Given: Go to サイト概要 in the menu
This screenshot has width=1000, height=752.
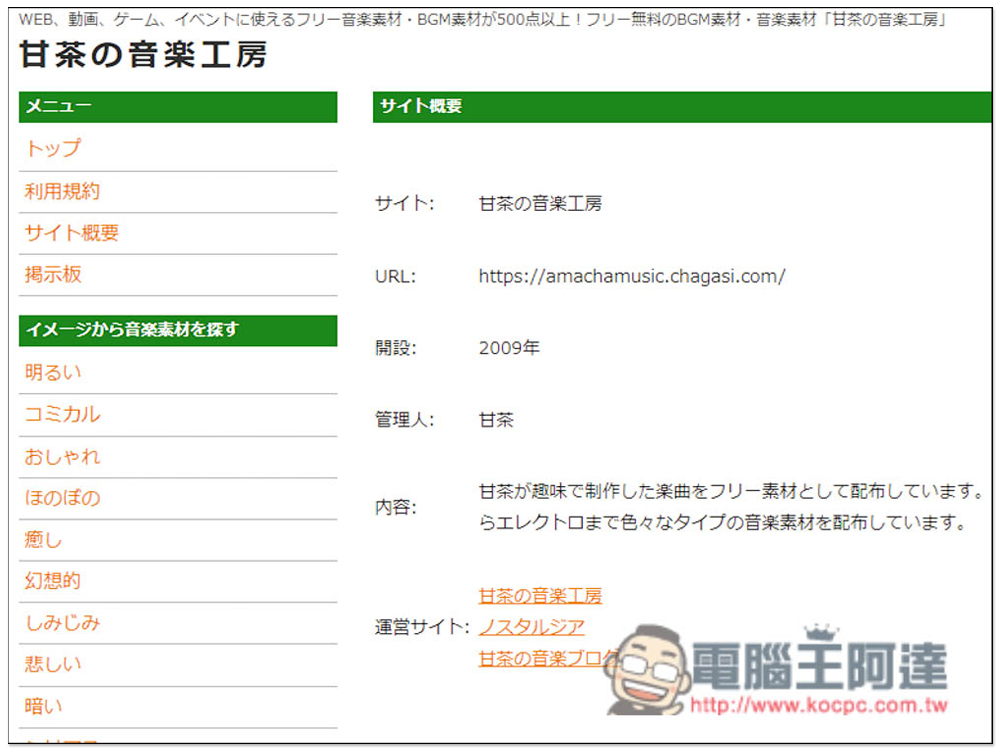Looking at the screenshot, I should click(x=71, y=233).
